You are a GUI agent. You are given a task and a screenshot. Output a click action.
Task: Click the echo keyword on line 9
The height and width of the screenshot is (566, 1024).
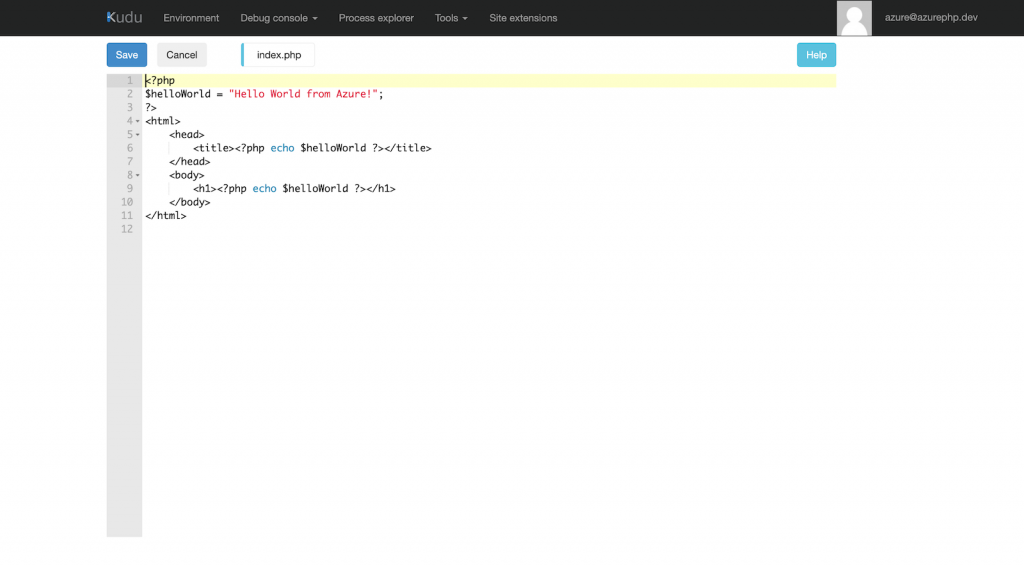click(x=264, y=189)
